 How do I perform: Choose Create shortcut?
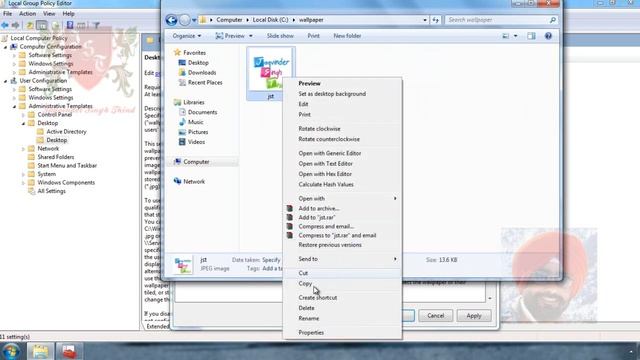tap(318, 298)
